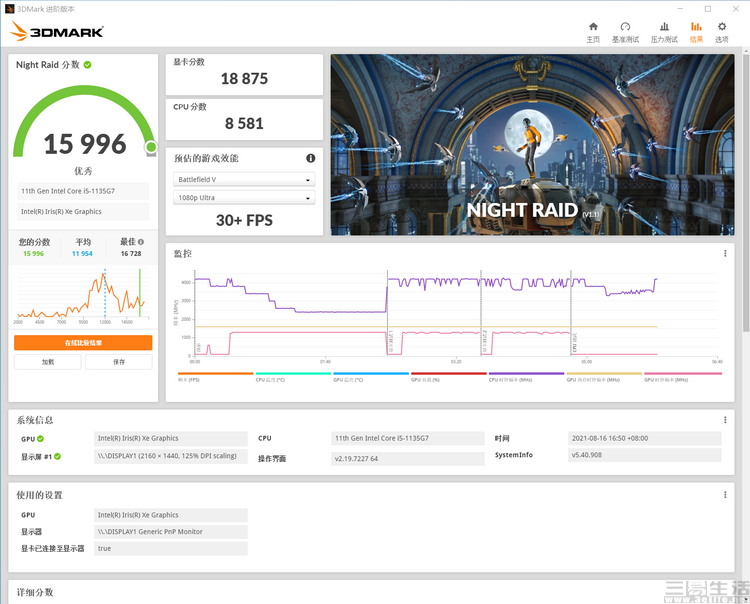Click the Save (保存) button

[x=119, y=362]
